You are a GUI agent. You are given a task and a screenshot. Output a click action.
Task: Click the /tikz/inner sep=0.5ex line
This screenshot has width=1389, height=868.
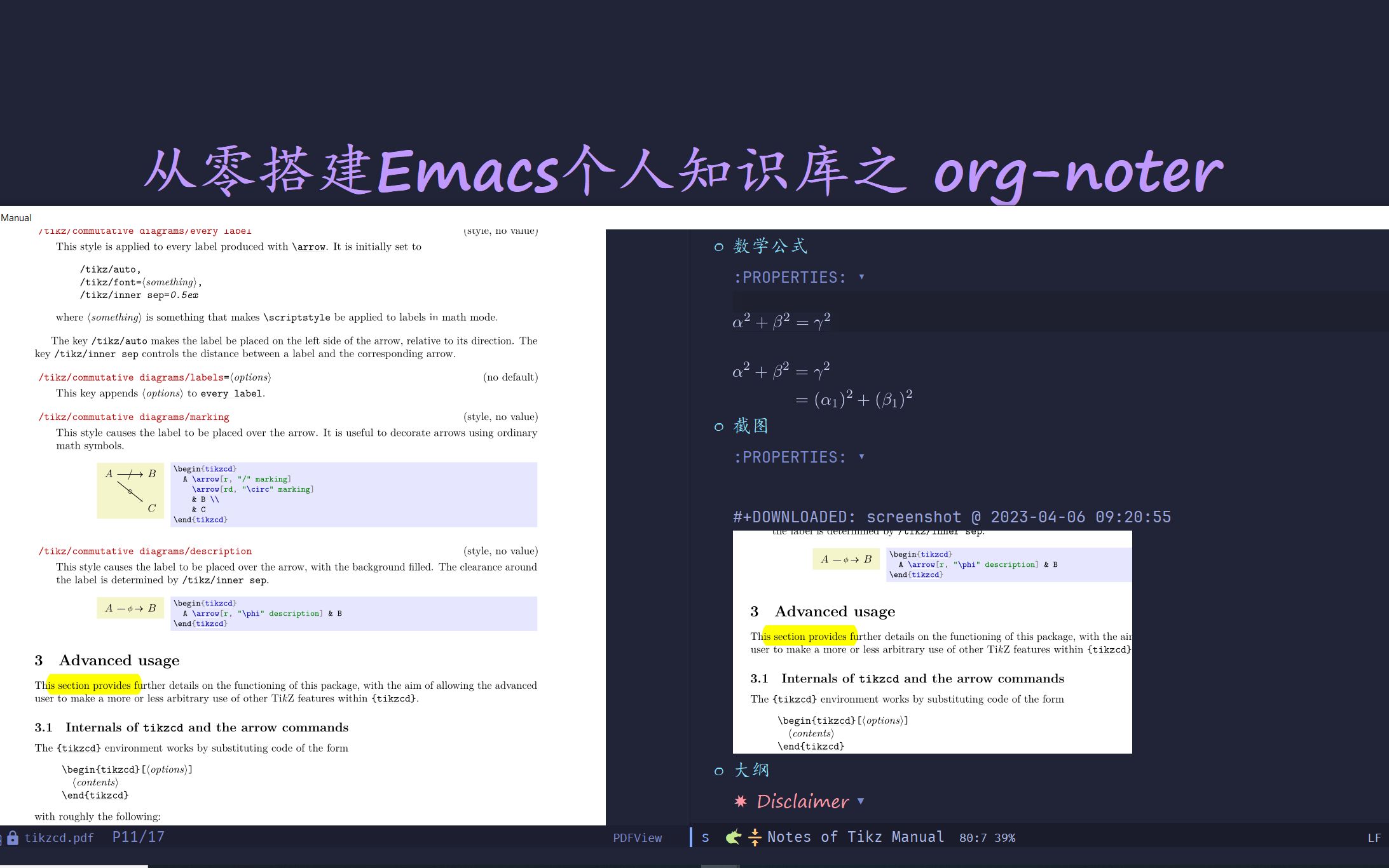[x=139, y=295]
